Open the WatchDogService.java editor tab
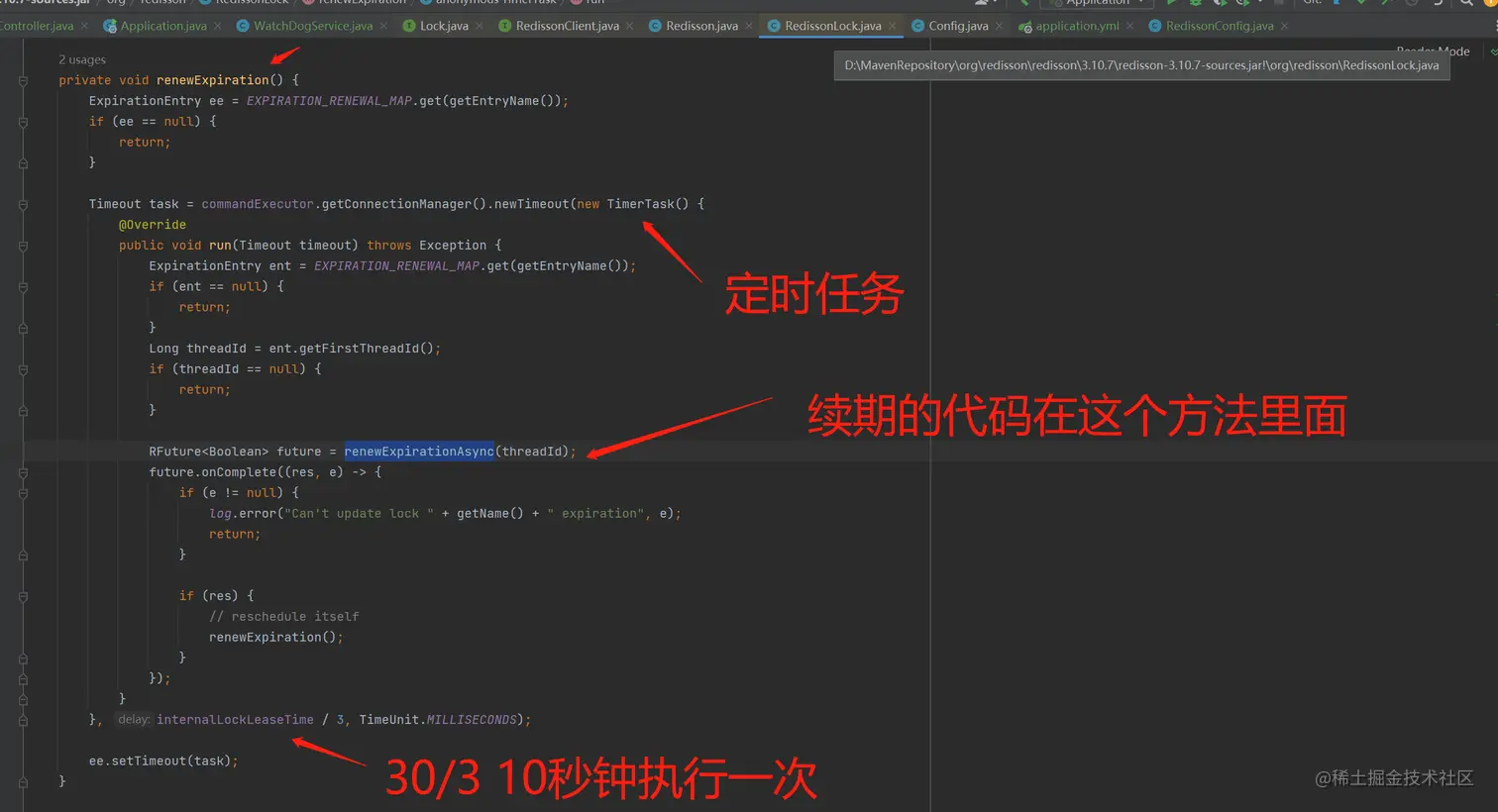Image resolution: width=1498 pixels, height=812 pixels. tap(313, 26)
